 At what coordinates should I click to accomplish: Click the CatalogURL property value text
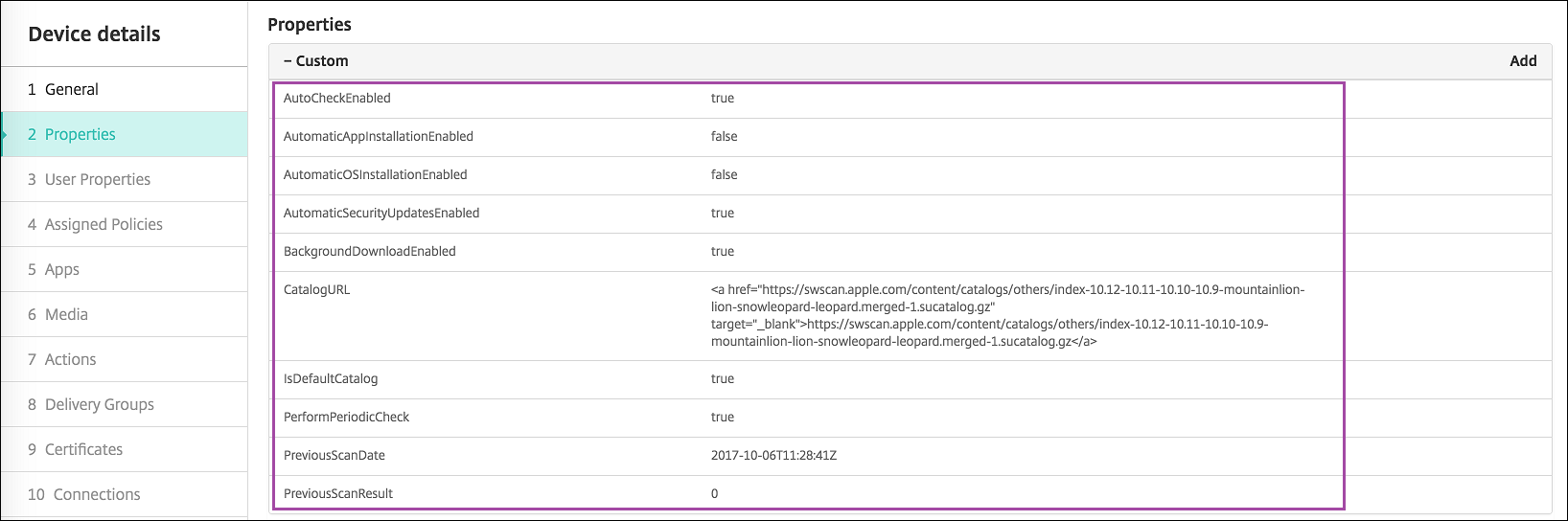pyautogui.click(x=1006, y=315)
